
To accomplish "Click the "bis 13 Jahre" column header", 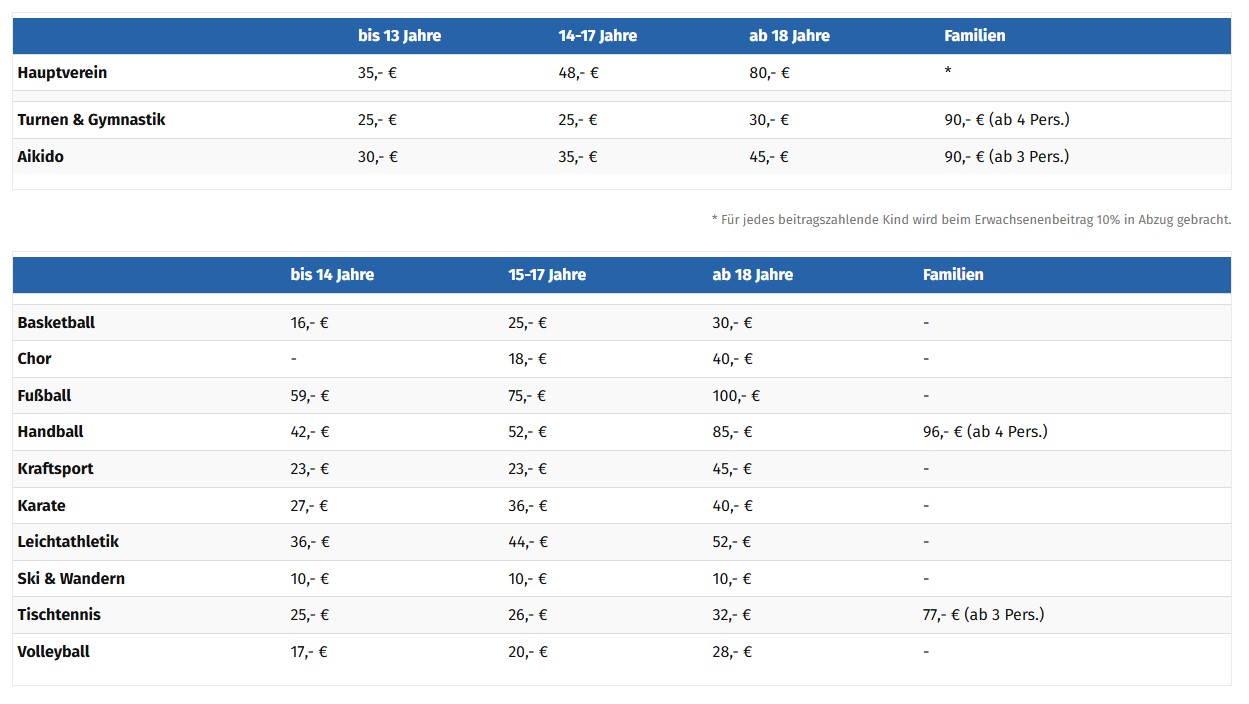I will (x=399, y=36).
